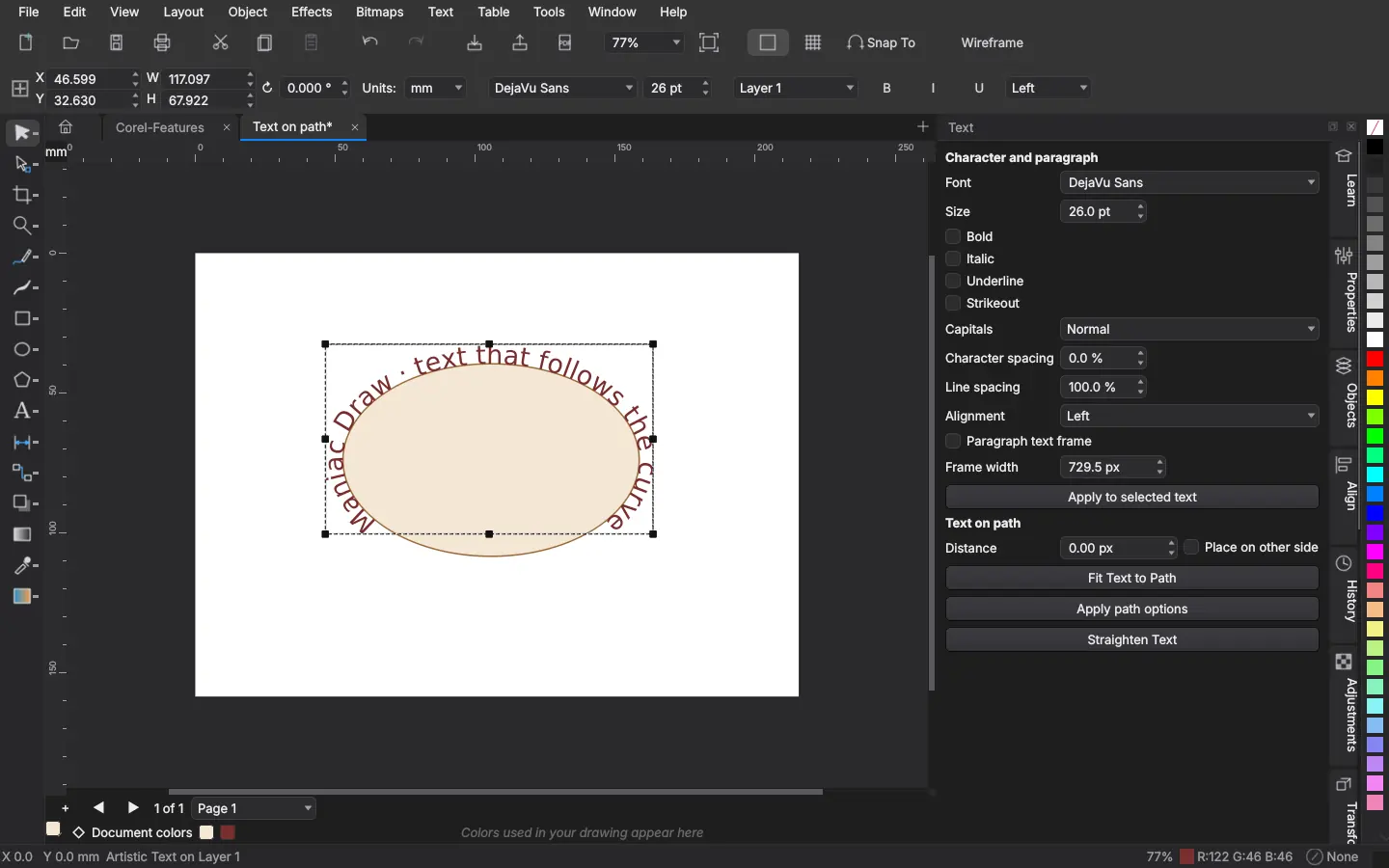The width and height of the screenshot is (1389, 868).
Task: Click the Fit Text to Path button
Action: point(1132,578)
